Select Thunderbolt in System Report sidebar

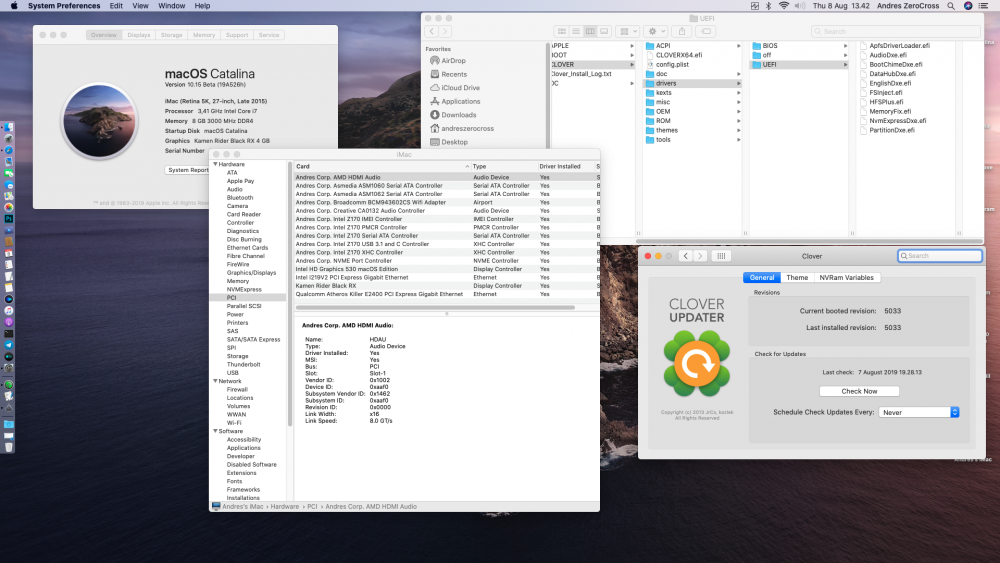click(x=244, y=364)
